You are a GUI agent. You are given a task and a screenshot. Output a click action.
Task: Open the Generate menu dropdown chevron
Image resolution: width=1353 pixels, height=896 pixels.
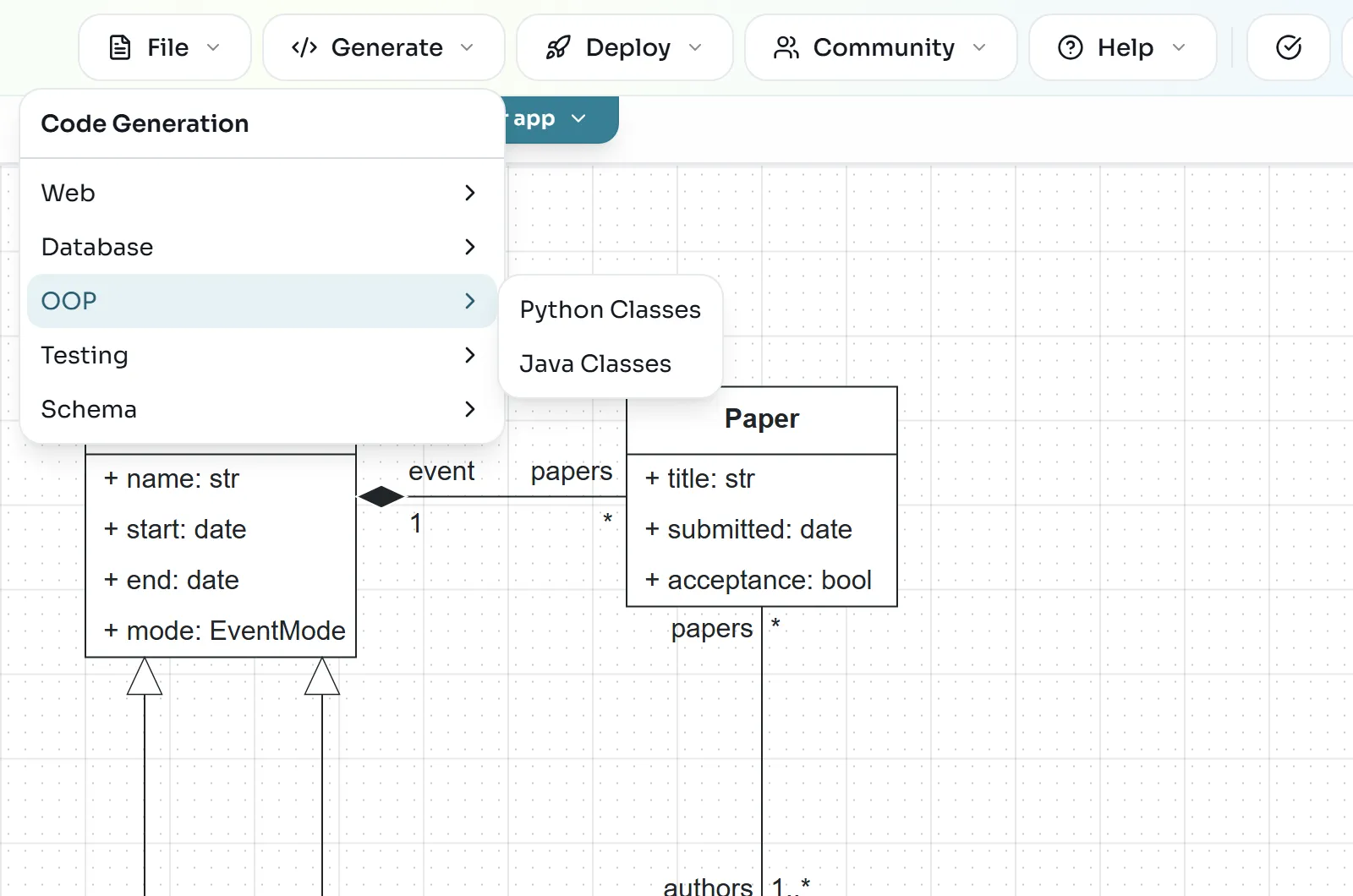467,47
